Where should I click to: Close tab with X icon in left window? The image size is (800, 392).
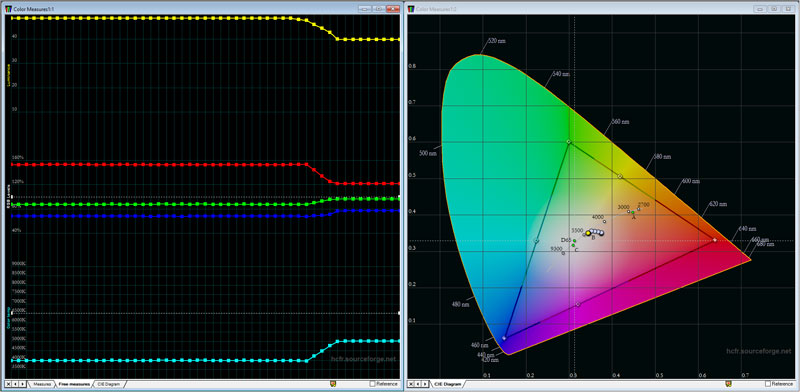coord(9,383)
